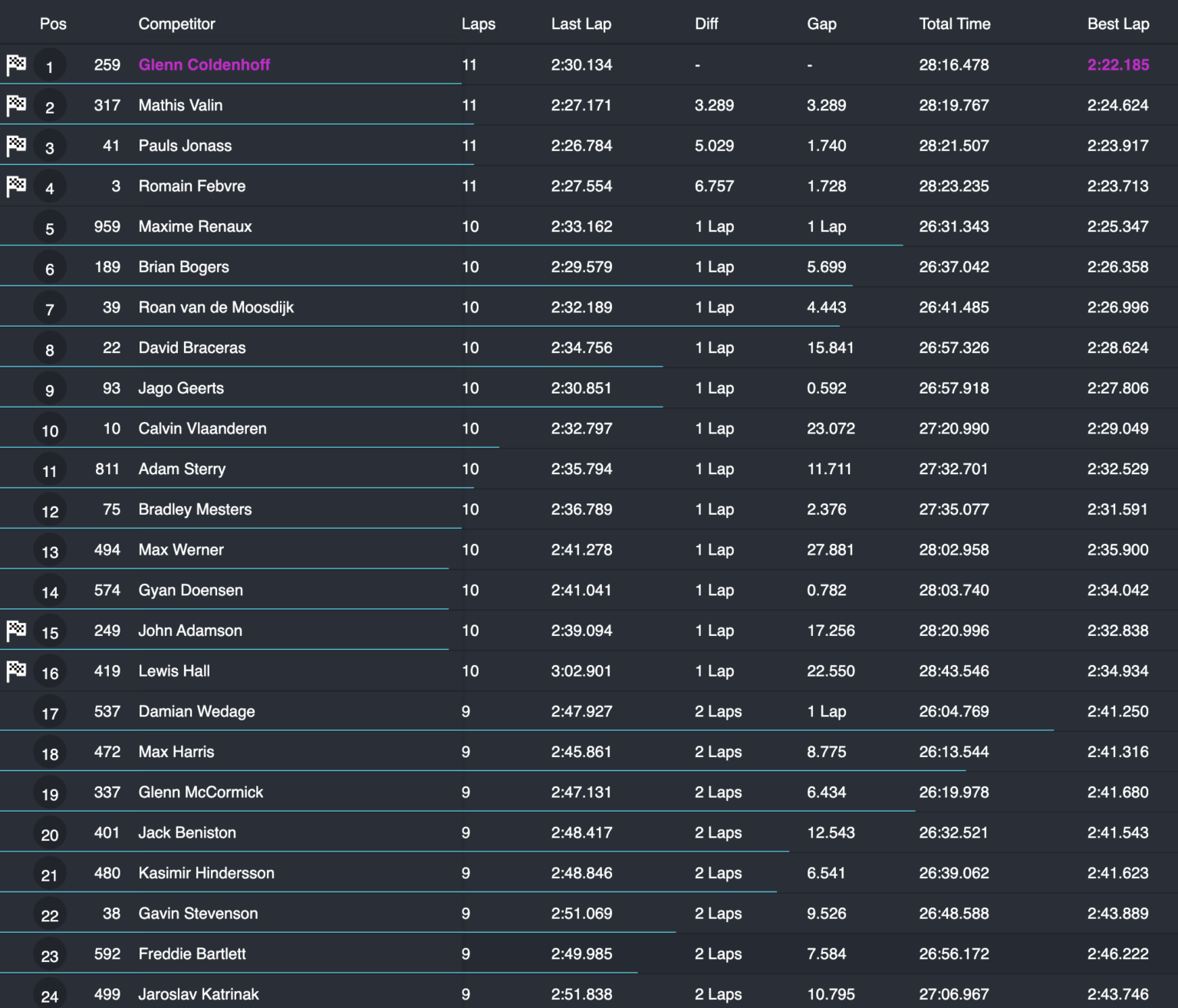
Task: Click the lap progress bar under Brian Bogers
Action: 429,286
